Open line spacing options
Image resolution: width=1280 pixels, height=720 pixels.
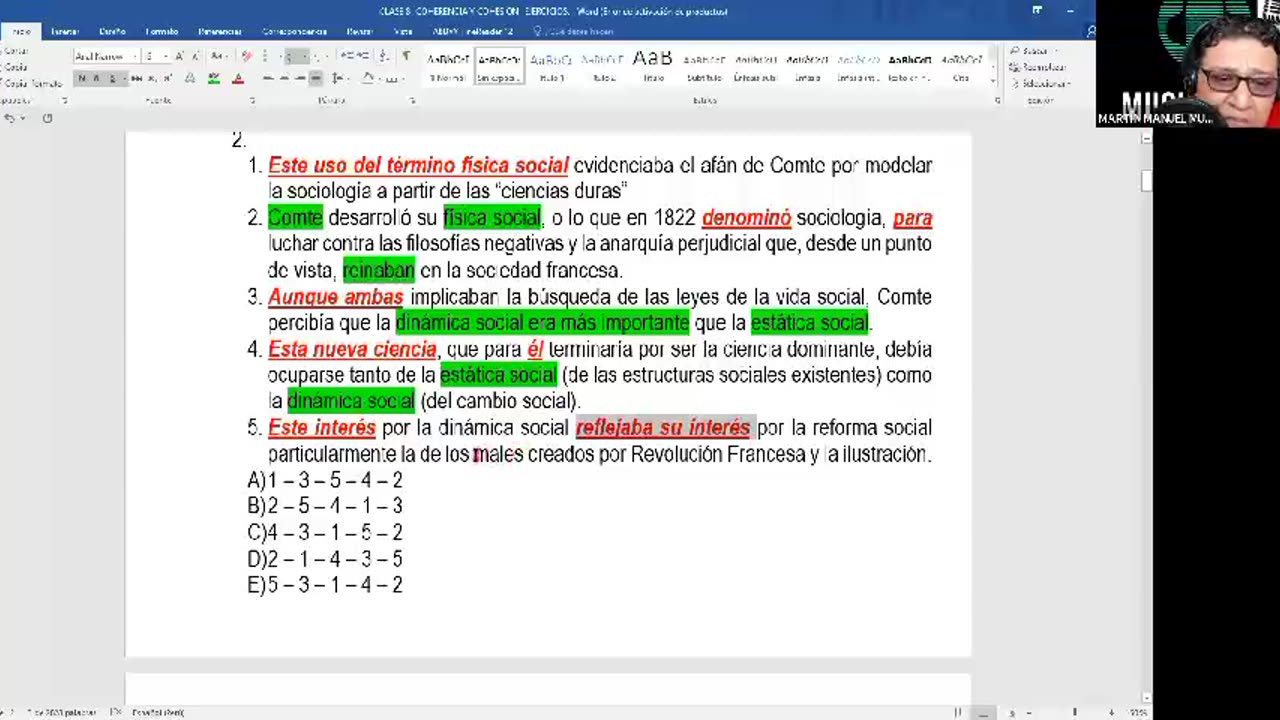point(339,78)
